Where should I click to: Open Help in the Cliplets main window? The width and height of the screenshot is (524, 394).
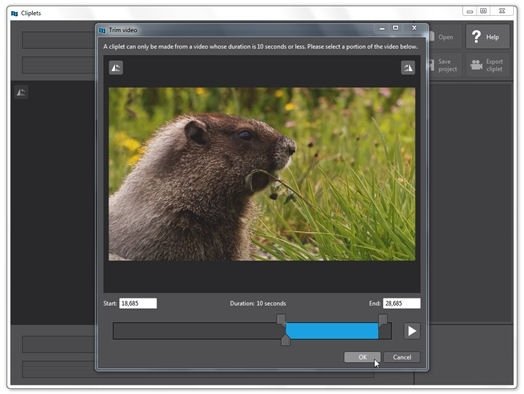[x=488, y=36]
